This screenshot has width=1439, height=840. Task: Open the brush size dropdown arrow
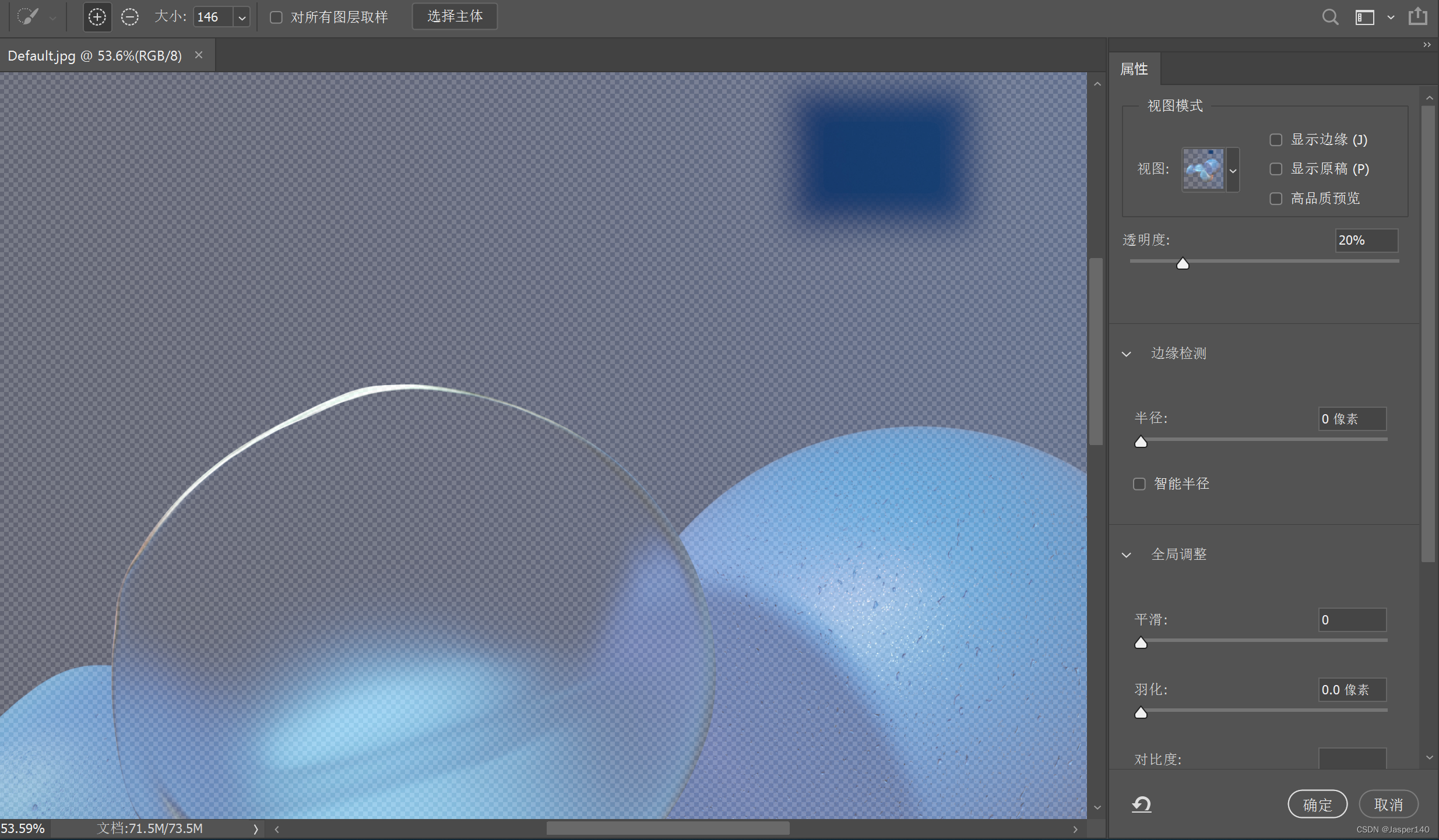pos(242,18)
